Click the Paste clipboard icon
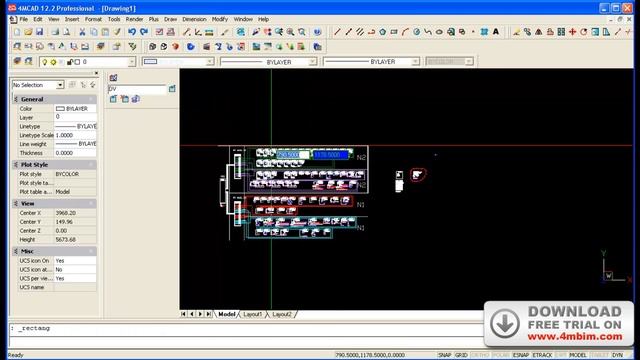The width and height of the screenshot is (640, 360). 105,32
